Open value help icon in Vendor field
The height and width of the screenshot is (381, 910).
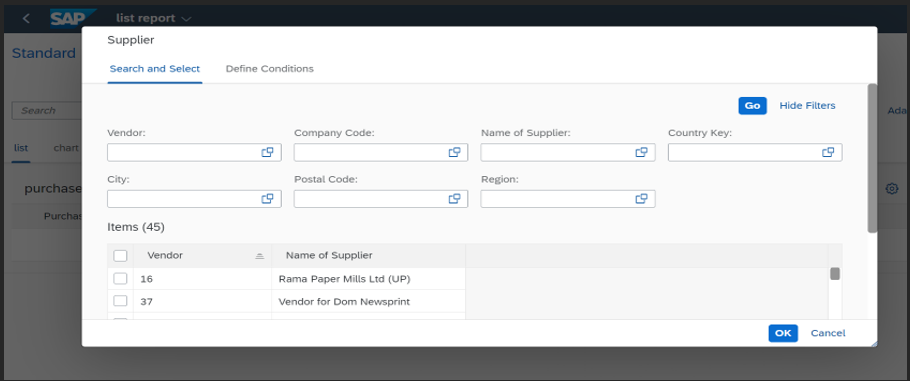point(267,152)
